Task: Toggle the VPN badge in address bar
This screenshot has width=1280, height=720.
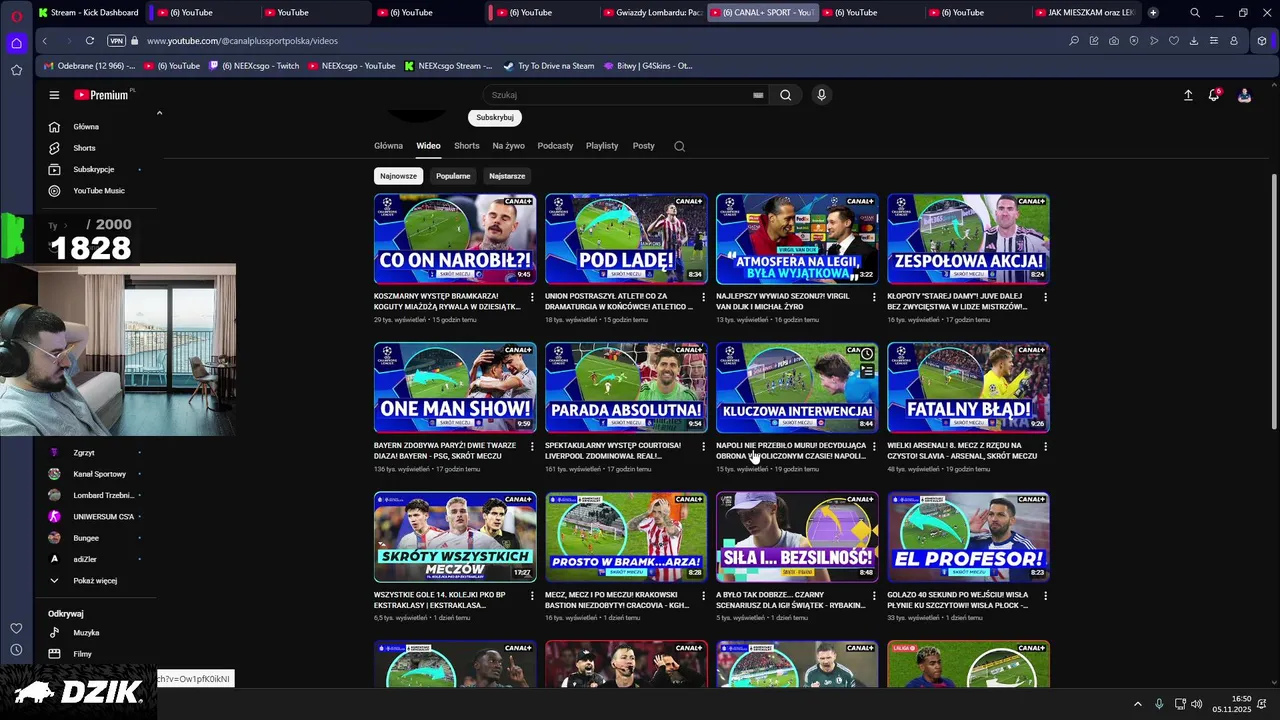Action: (117, 41)
